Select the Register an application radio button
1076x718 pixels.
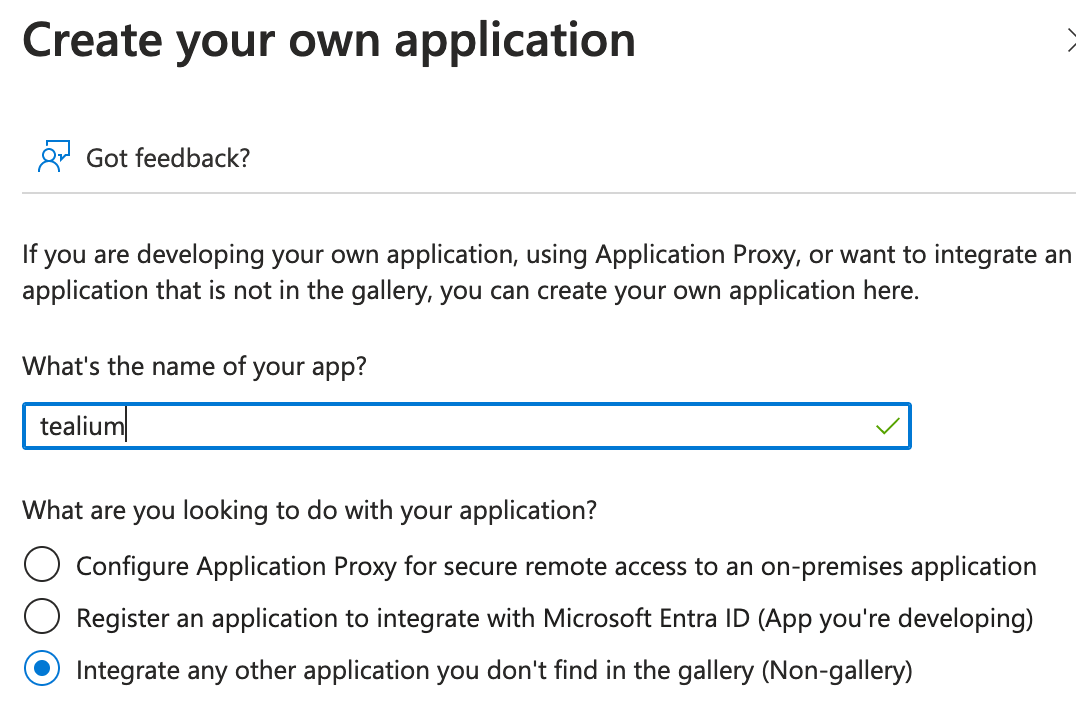(42, 618)
